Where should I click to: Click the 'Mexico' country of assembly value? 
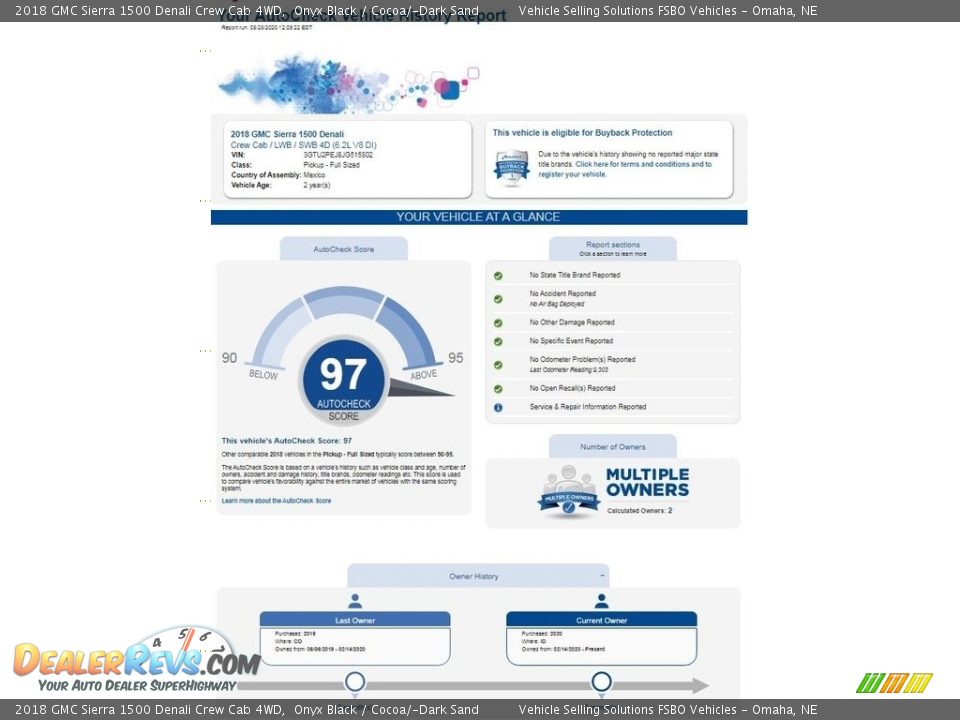click(314, 175)
